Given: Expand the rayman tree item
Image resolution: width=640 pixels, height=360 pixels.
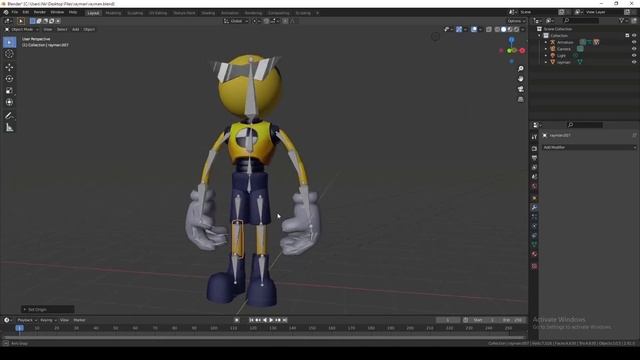Looking at the screenshot, I should pos(546,62).
